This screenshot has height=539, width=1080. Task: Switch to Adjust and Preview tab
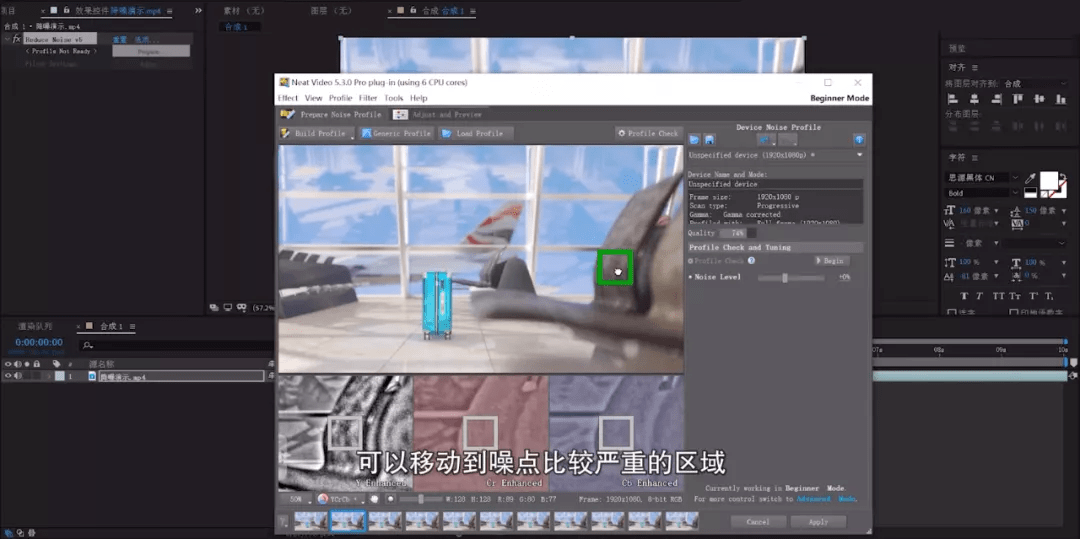438,115
